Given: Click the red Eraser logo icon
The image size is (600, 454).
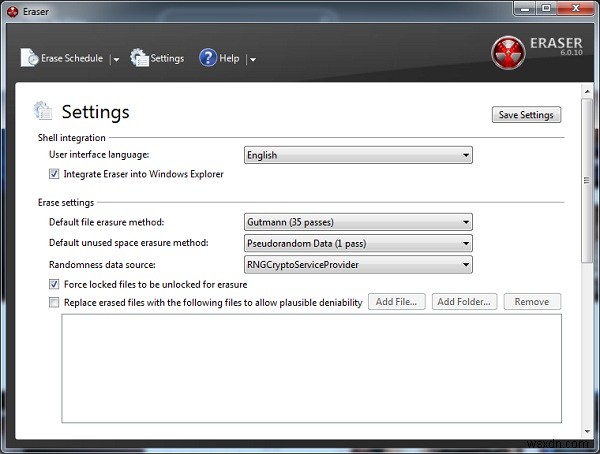Looking at the screenshot, I should pyautogui.click(x=508, y=53).
